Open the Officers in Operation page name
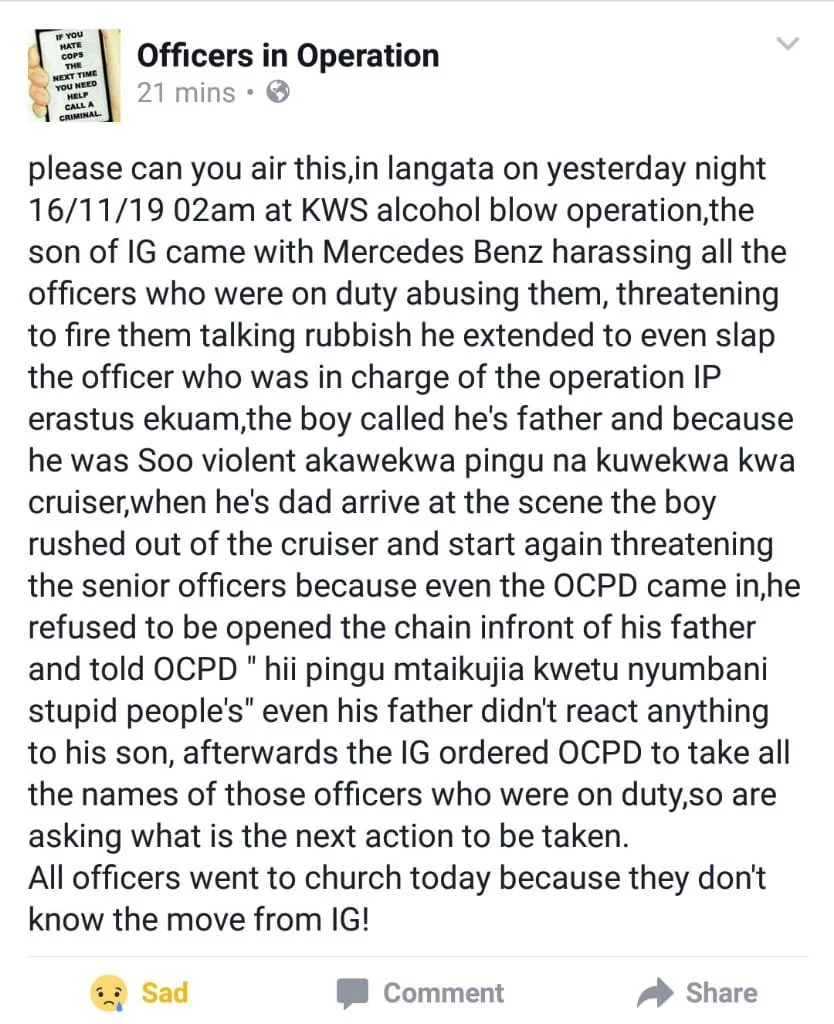The width and height of the screenshot is (834, 1024). tap(288, 54)
